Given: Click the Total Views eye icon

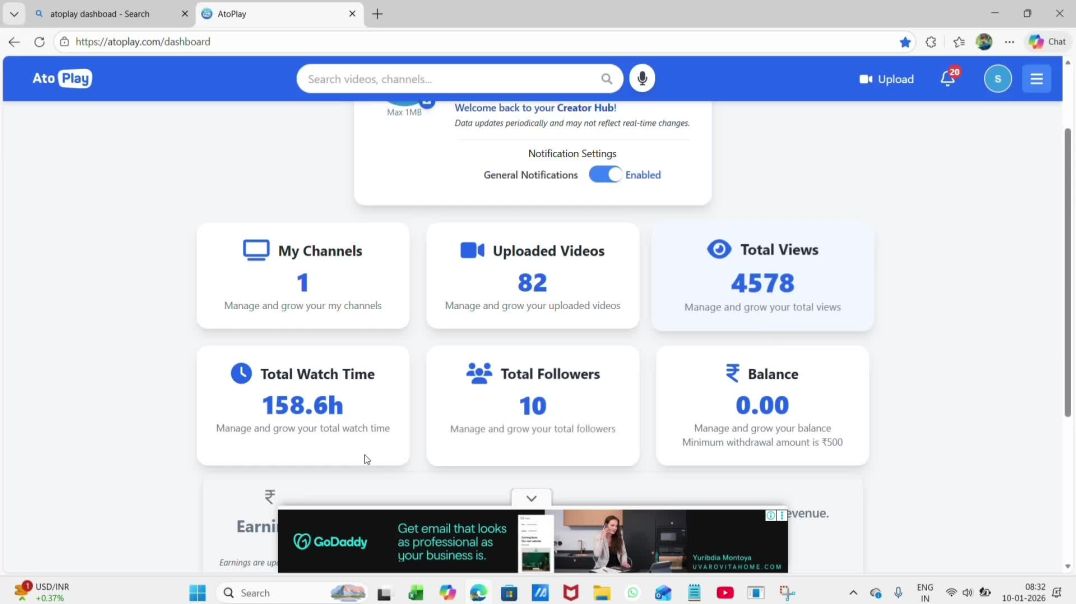Looking at the screenshot, I should [719, 249].
